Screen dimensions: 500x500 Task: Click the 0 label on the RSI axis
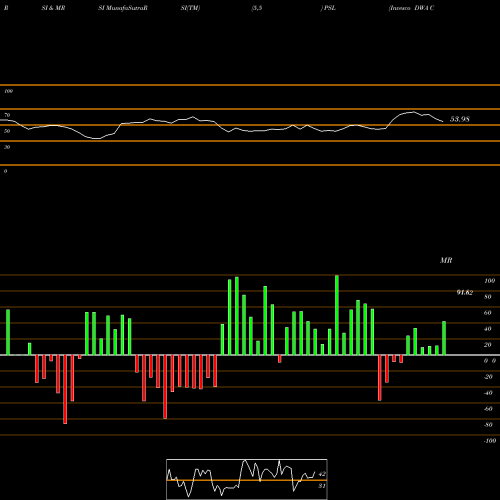coord(5,171)
